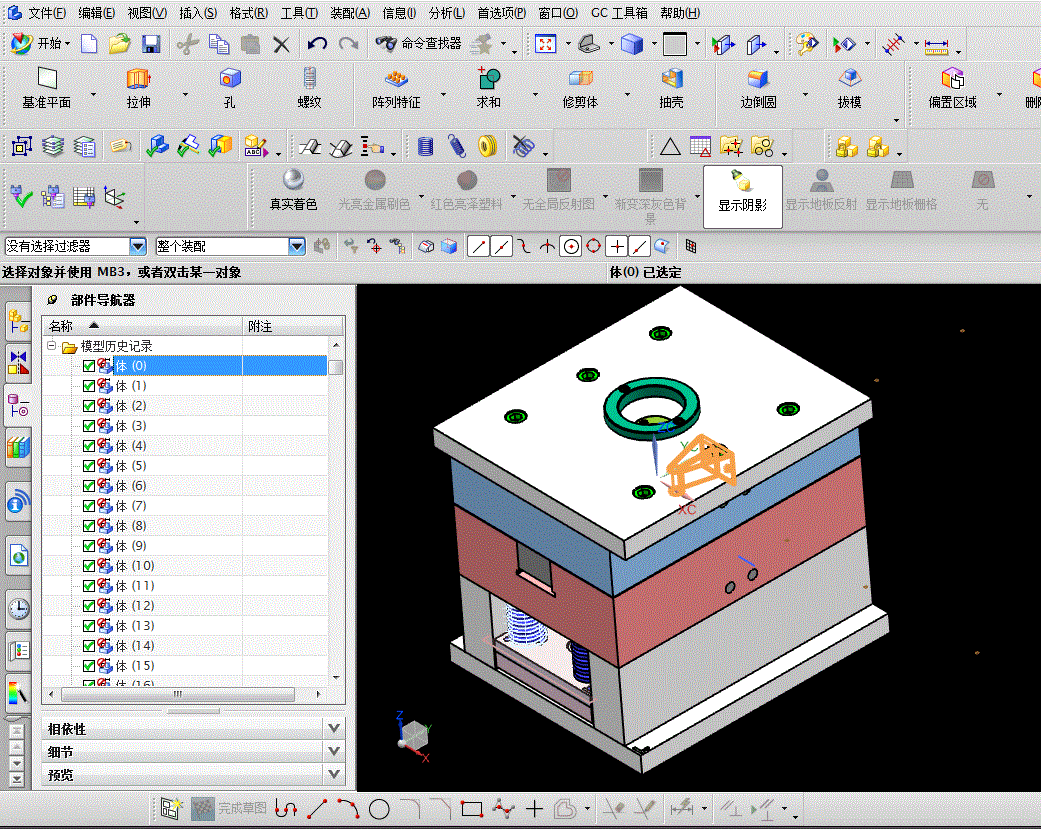The width and height of the screenshot is (1041, 829).
Task: Select the 拉伸 extrude tool
Action: [x=138, y=88]
